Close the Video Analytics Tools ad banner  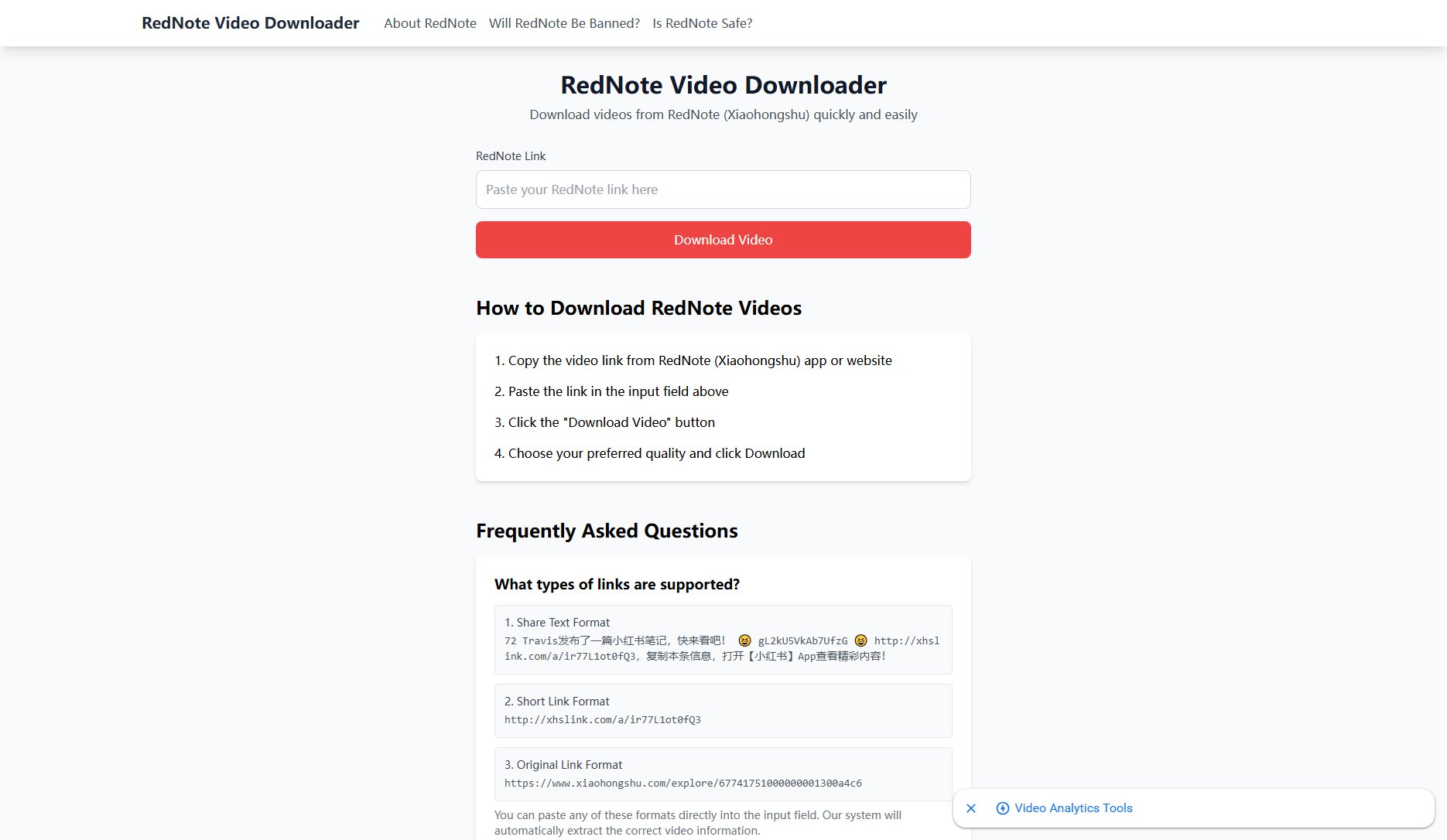coord(971,808)
